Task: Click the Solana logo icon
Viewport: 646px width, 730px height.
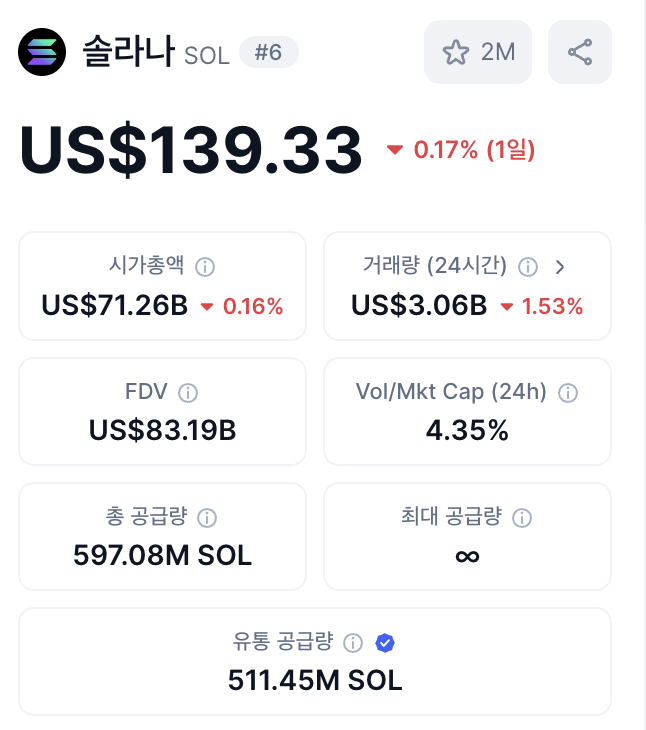Action: click(42, 52)
